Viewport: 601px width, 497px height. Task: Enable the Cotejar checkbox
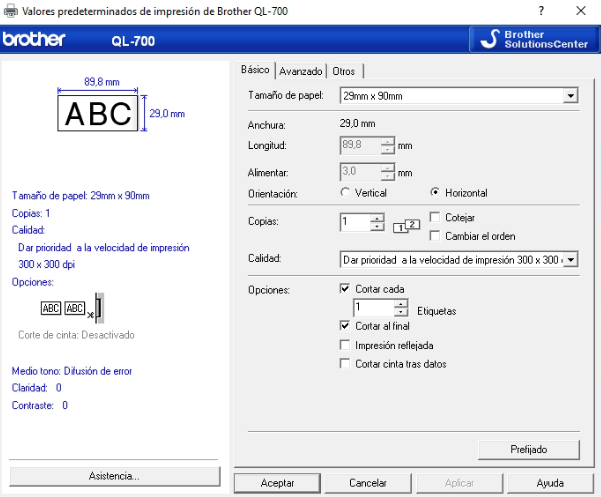[435, 217]
